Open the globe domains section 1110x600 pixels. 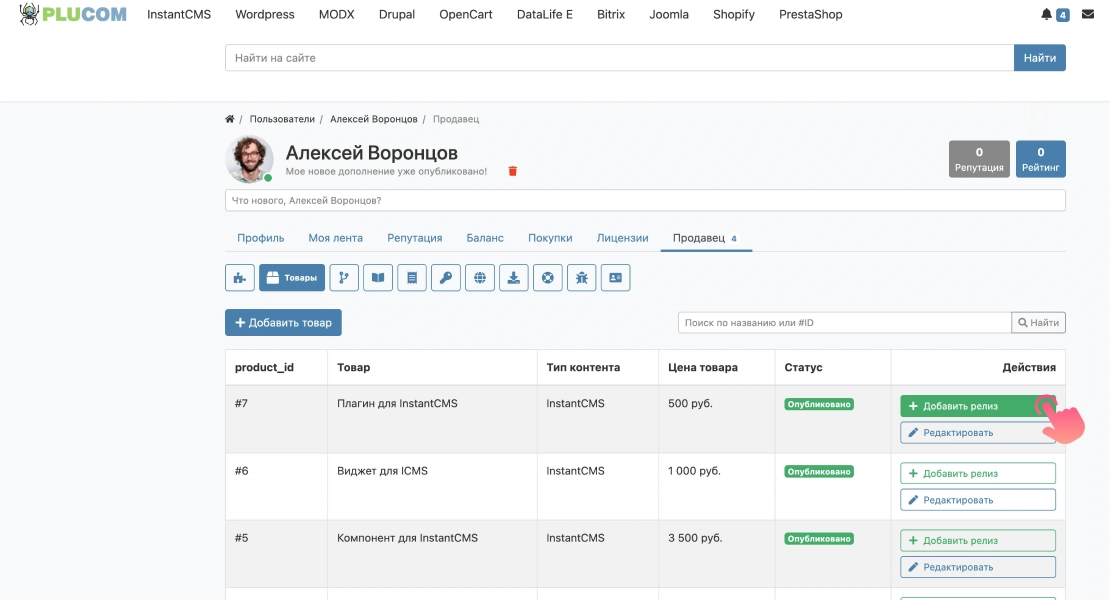[x=480, y=277]
